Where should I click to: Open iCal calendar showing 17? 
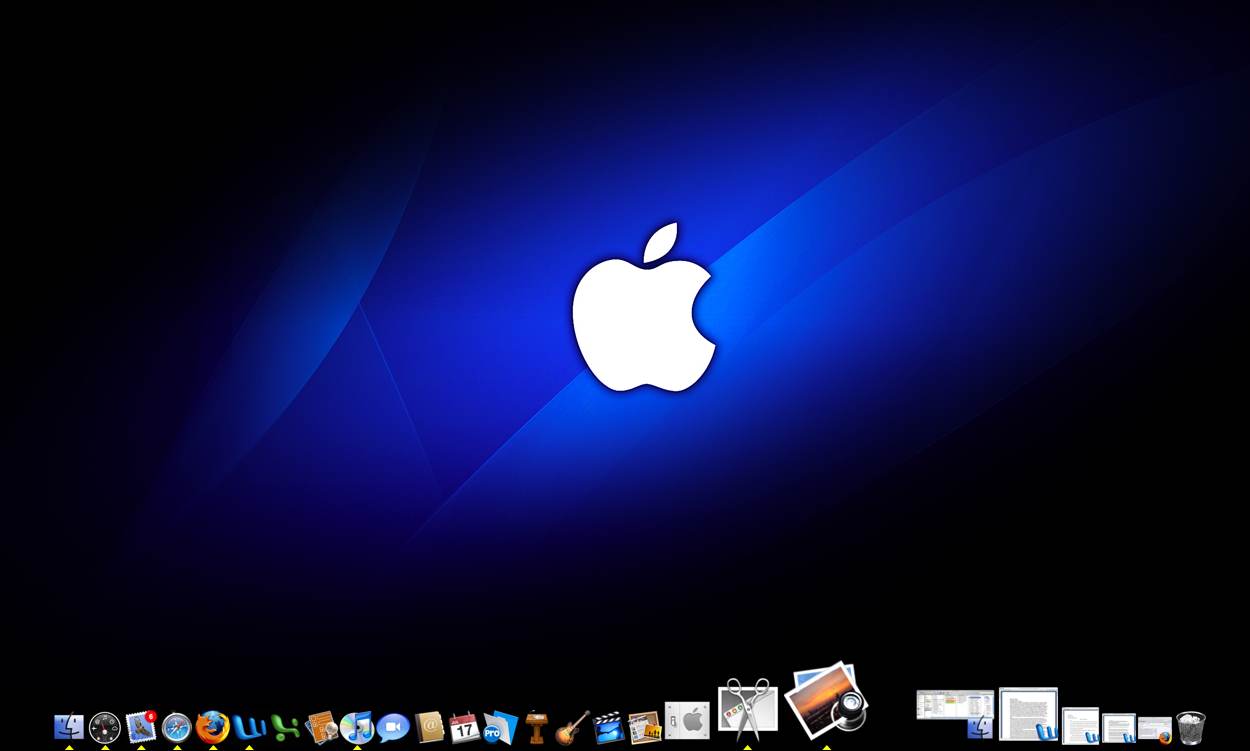(x=464, y=727)
